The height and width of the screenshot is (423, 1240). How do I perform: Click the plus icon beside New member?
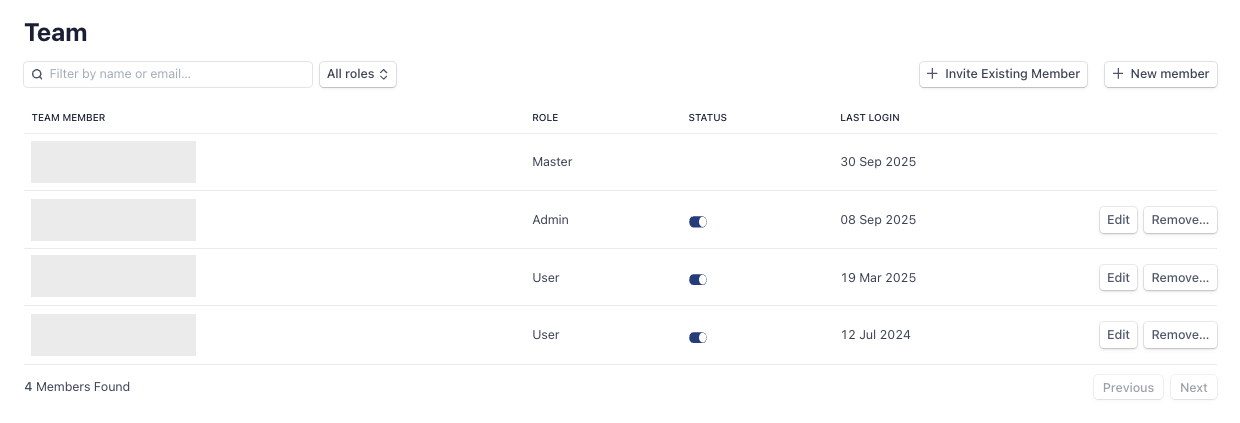[x=1118, y=74]
